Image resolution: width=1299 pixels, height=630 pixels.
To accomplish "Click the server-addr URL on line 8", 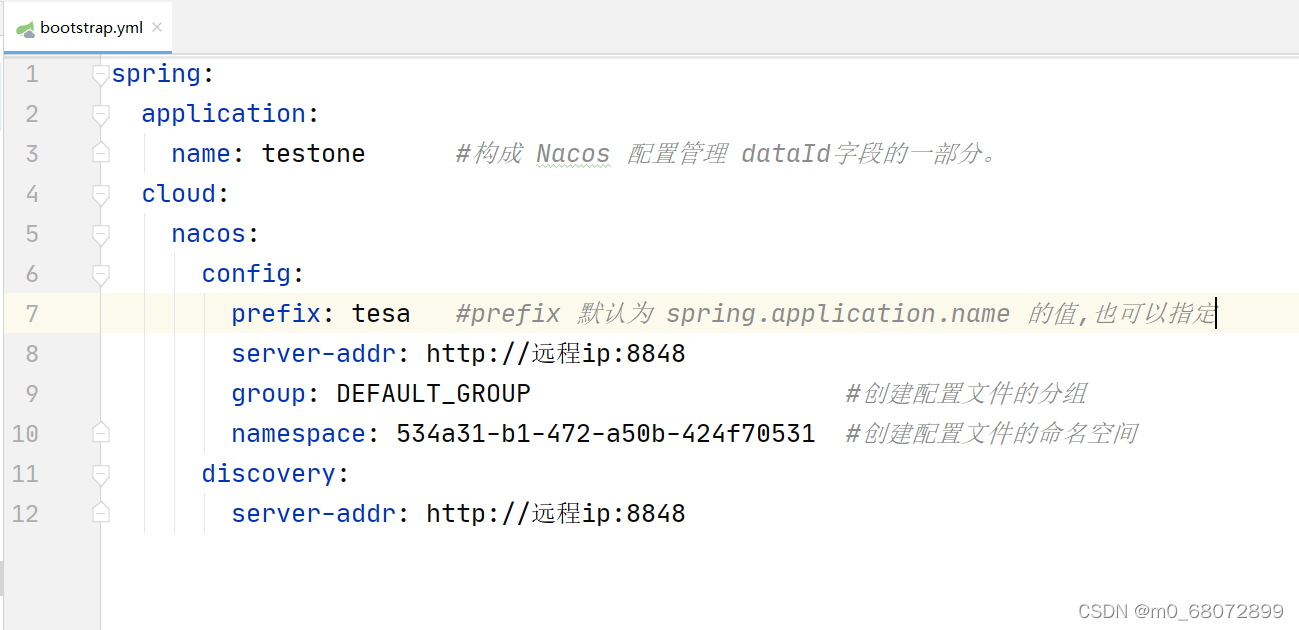I will tap(555, 353).
